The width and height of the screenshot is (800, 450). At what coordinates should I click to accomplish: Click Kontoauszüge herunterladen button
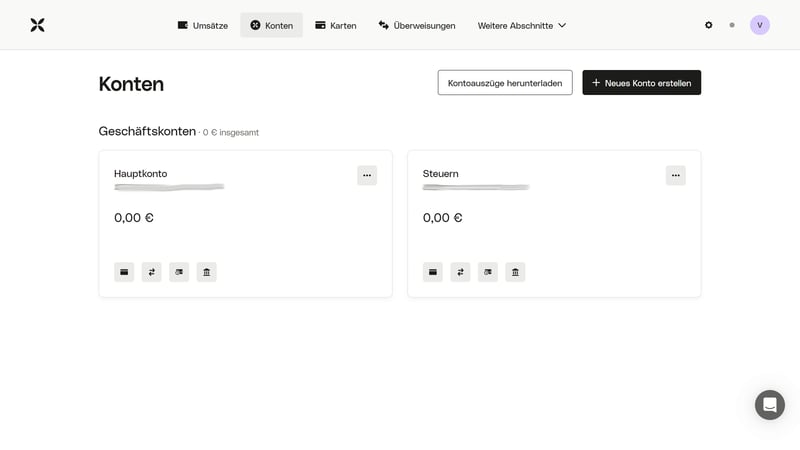(505, 83)
